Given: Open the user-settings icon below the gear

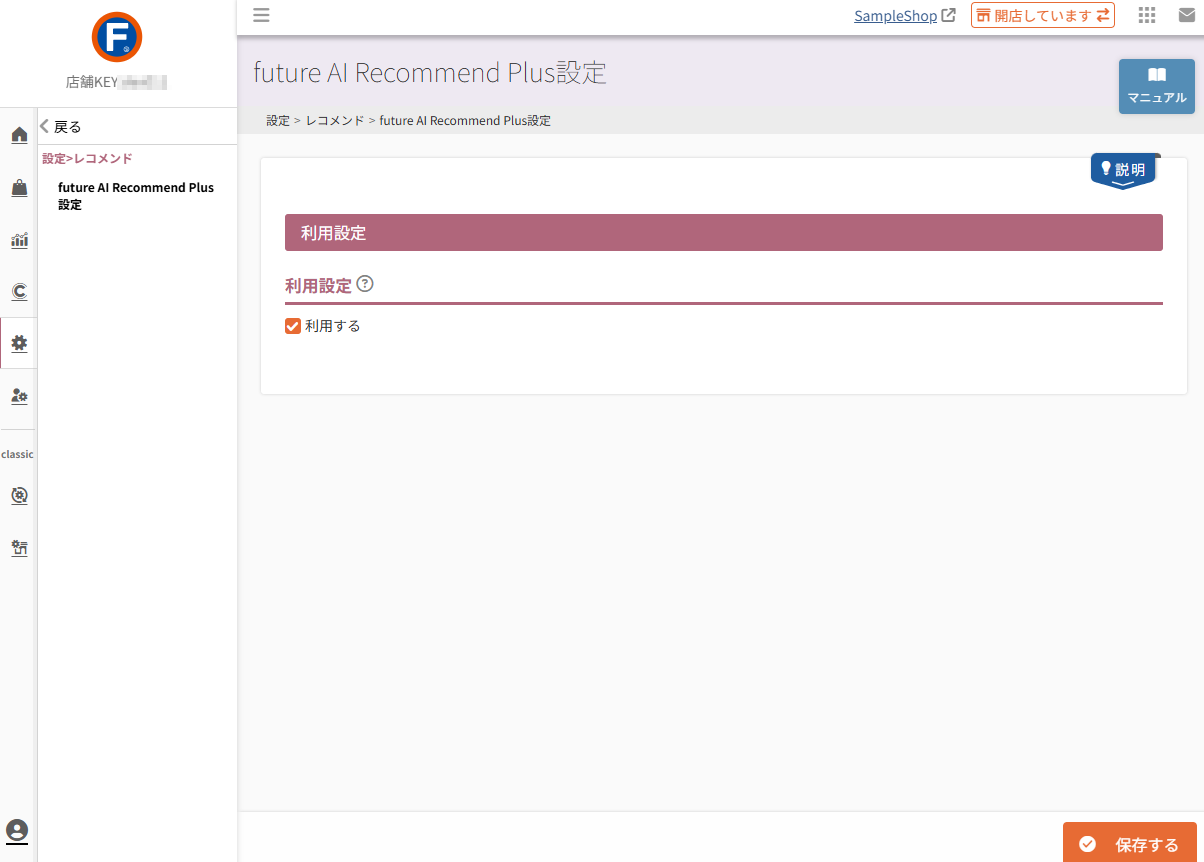Looking at the screenshot, I should click(x=18, y=396).
